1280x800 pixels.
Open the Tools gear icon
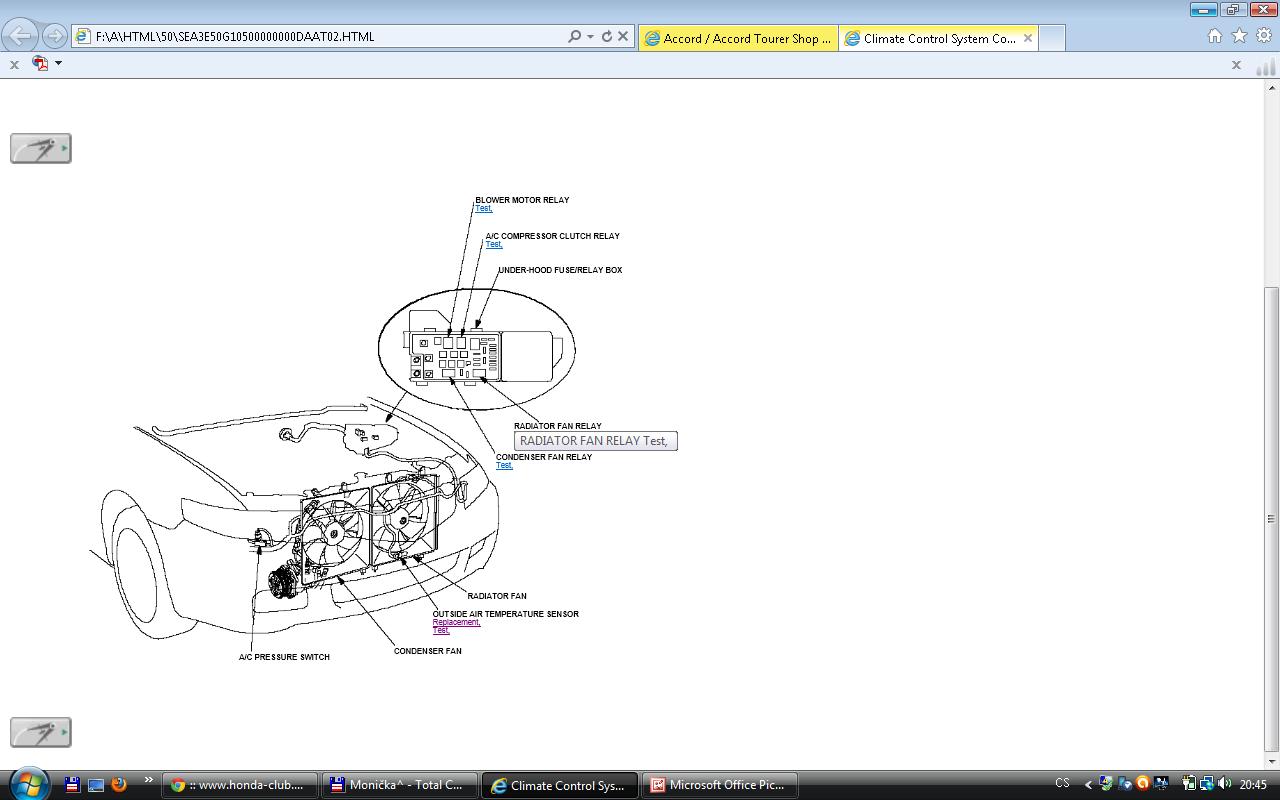point(1263,36)
